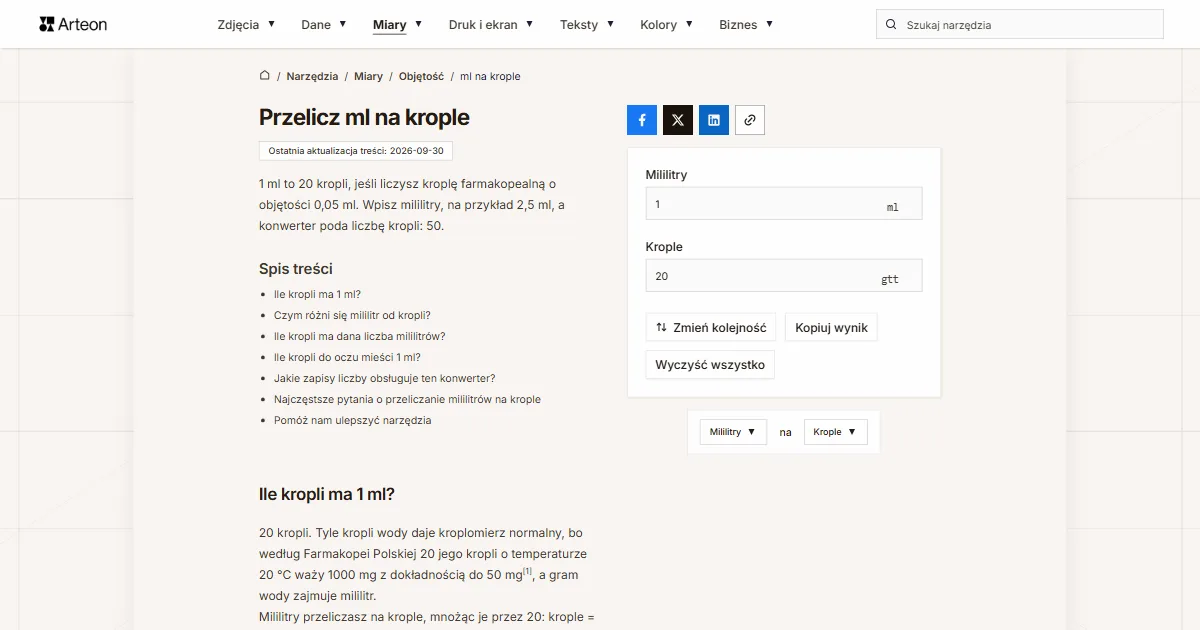Jump to 'Najczęstsze pytania o przeliczanie' section
This screenshot has width=1200, height=630.
point(407,399)
